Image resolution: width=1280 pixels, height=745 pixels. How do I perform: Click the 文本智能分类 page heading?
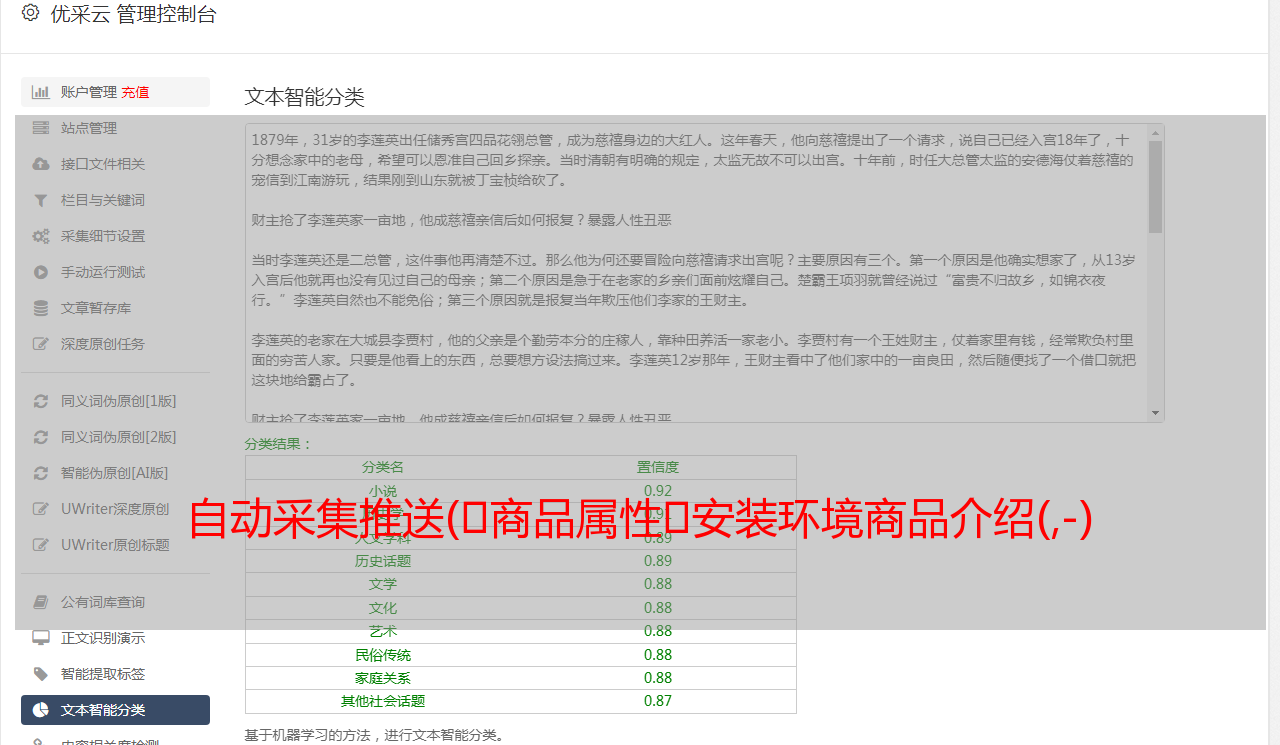305,97
